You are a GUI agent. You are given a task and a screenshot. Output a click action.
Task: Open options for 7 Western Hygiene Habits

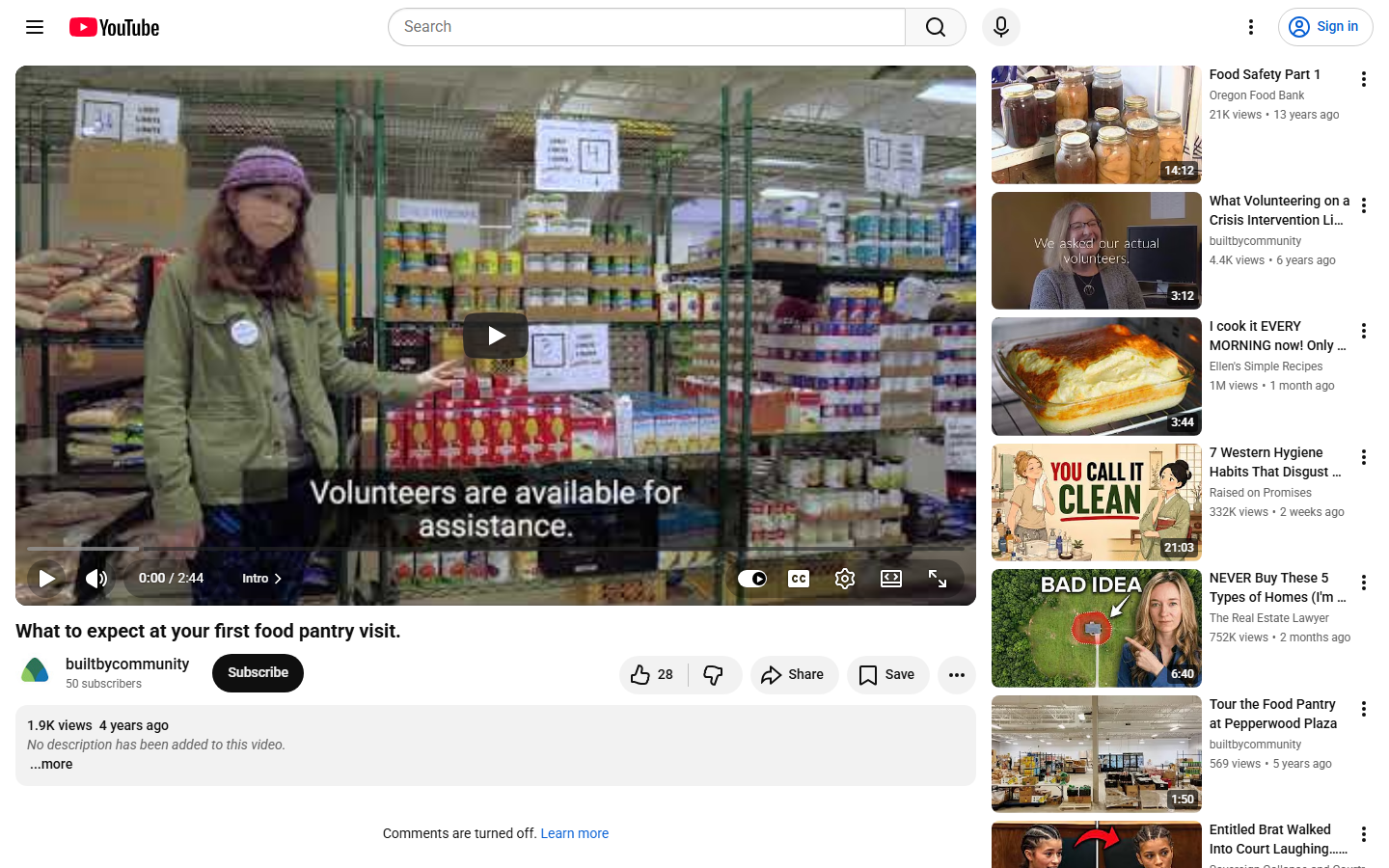coord(1364,457)
